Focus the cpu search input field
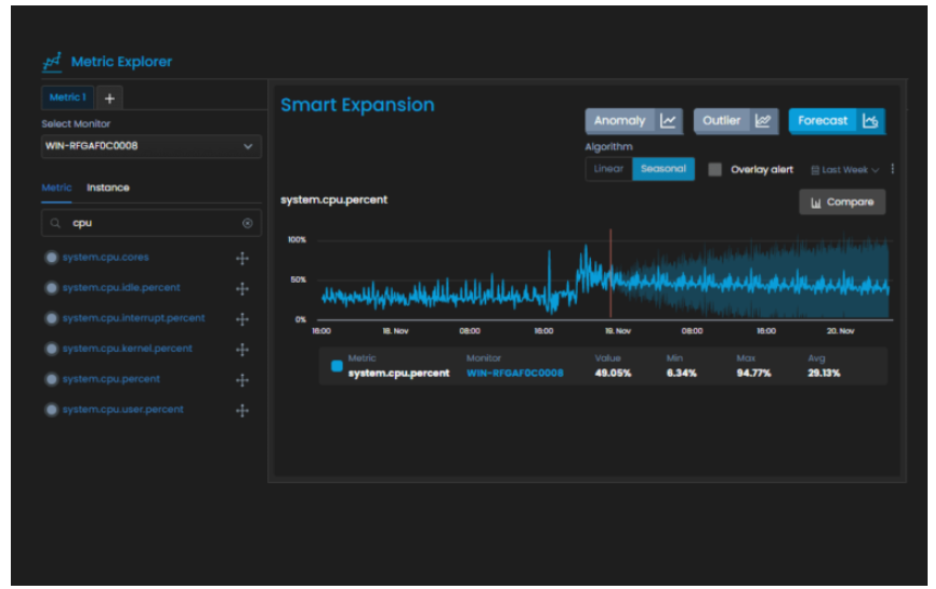This screenshot has width=936, height=589. tap(151, 223)
